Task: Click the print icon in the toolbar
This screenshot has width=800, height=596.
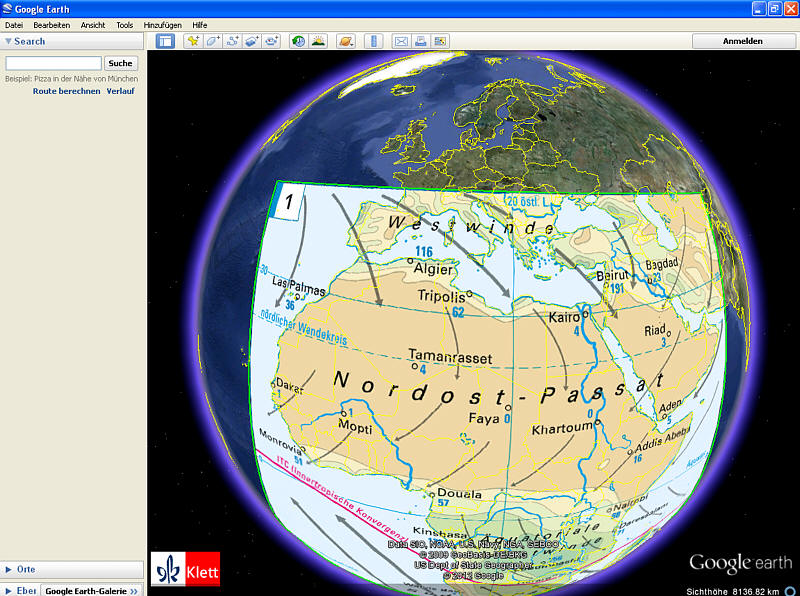Action: pos(421,41)
